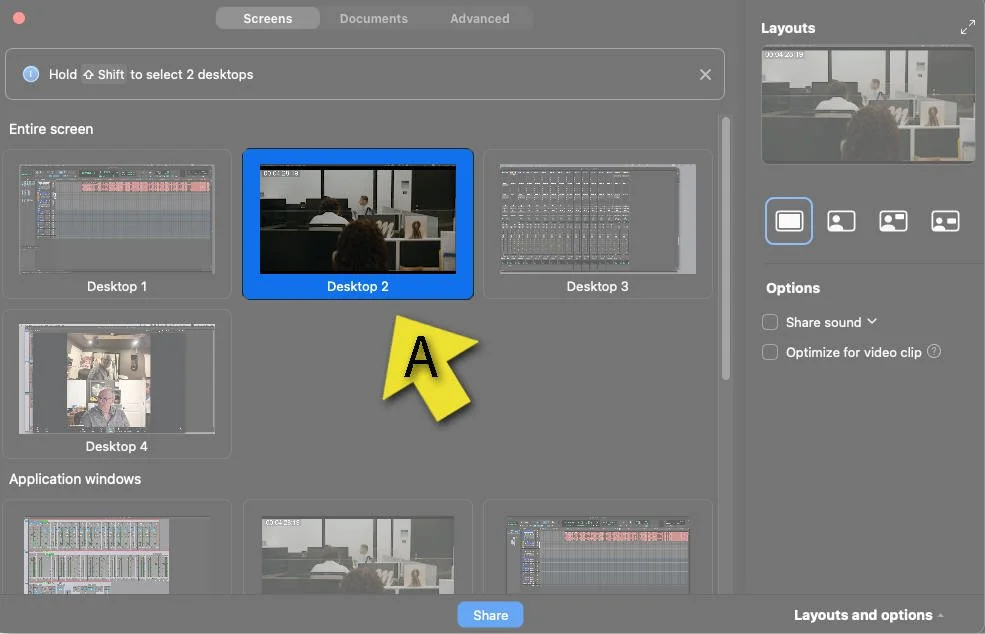Check Optimize for video clip
985x634 pixels.
click(770, 352)
